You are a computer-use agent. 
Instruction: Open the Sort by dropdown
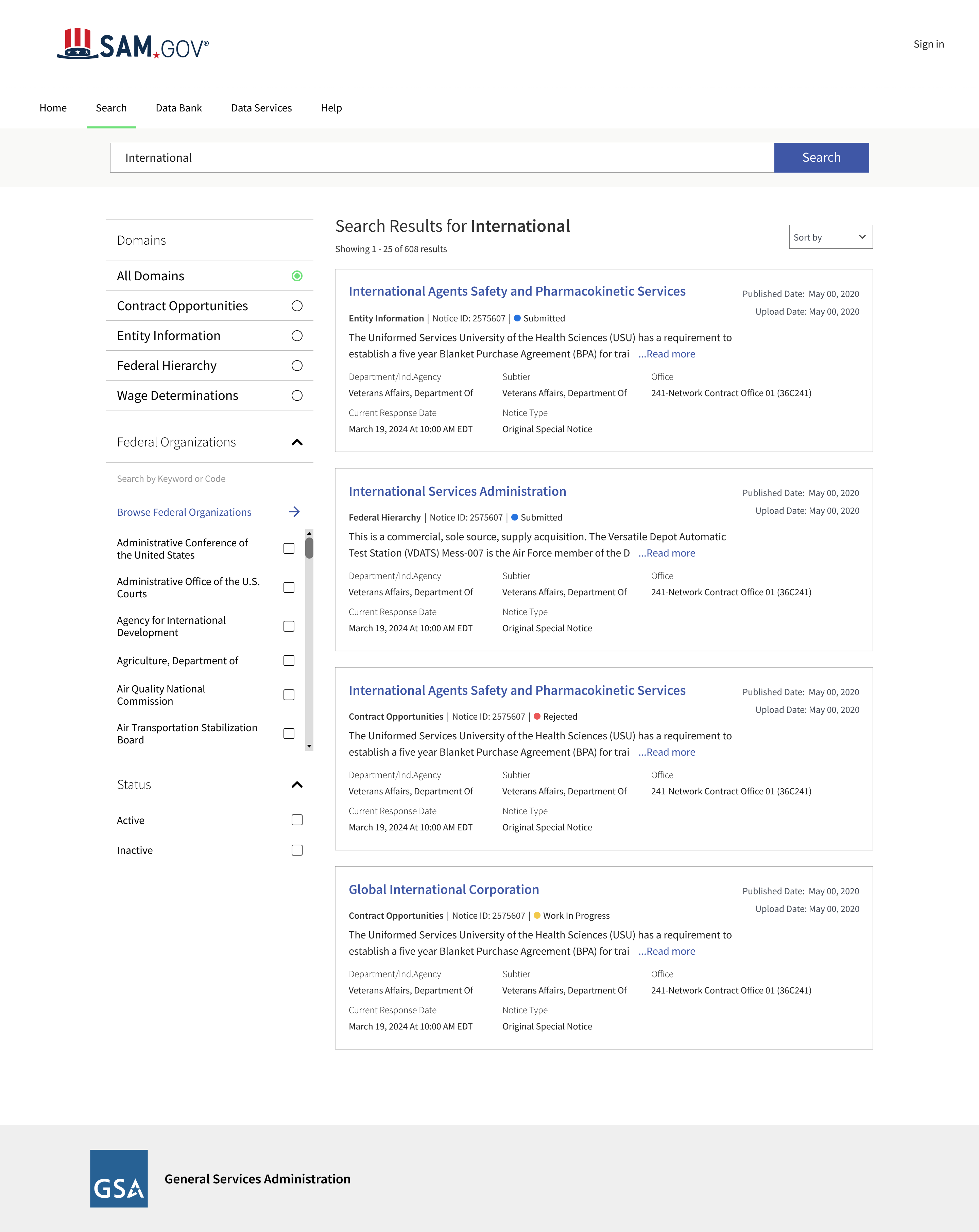830,237
